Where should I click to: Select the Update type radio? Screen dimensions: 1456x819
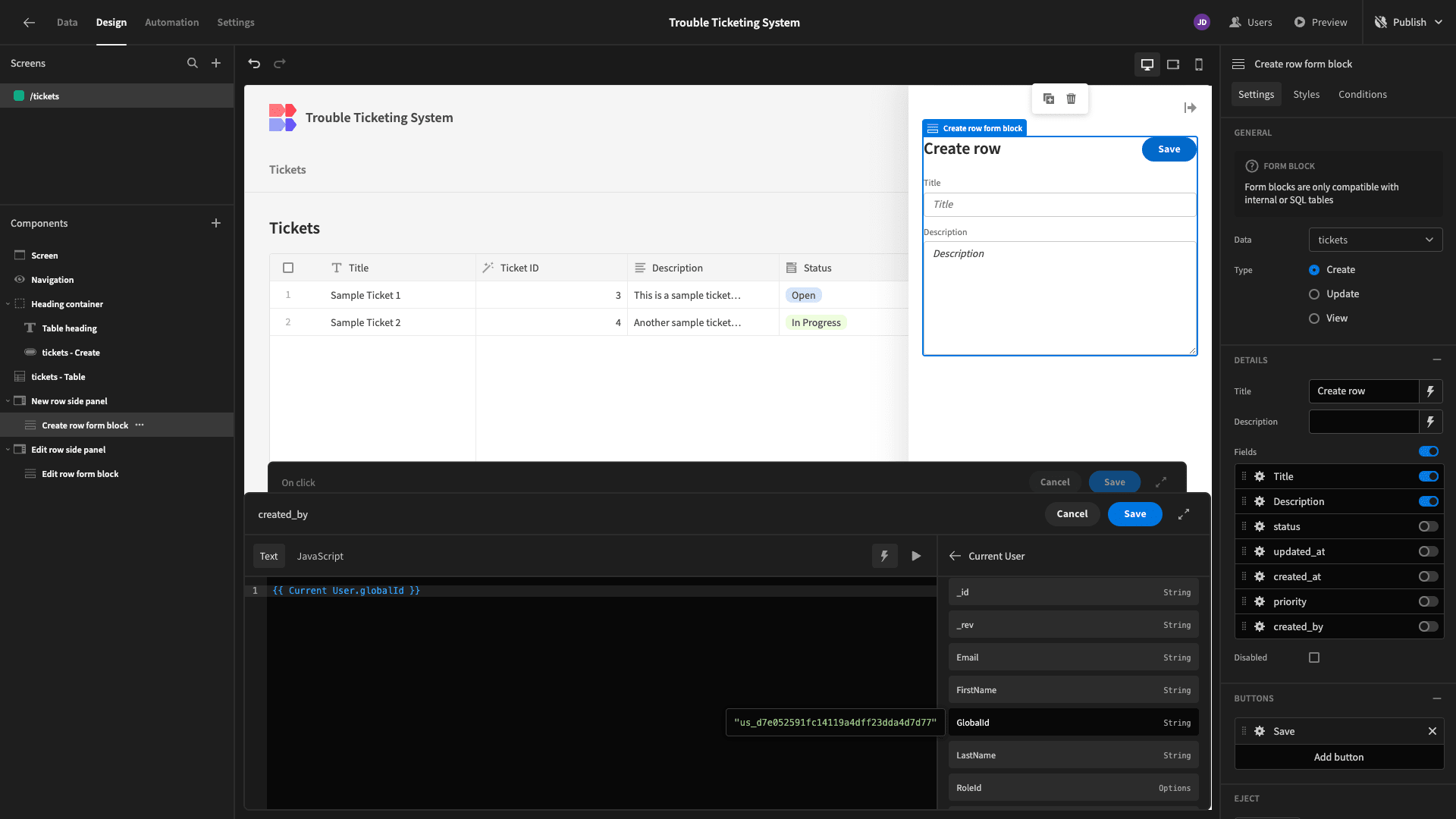click(x=1314, y=294)
